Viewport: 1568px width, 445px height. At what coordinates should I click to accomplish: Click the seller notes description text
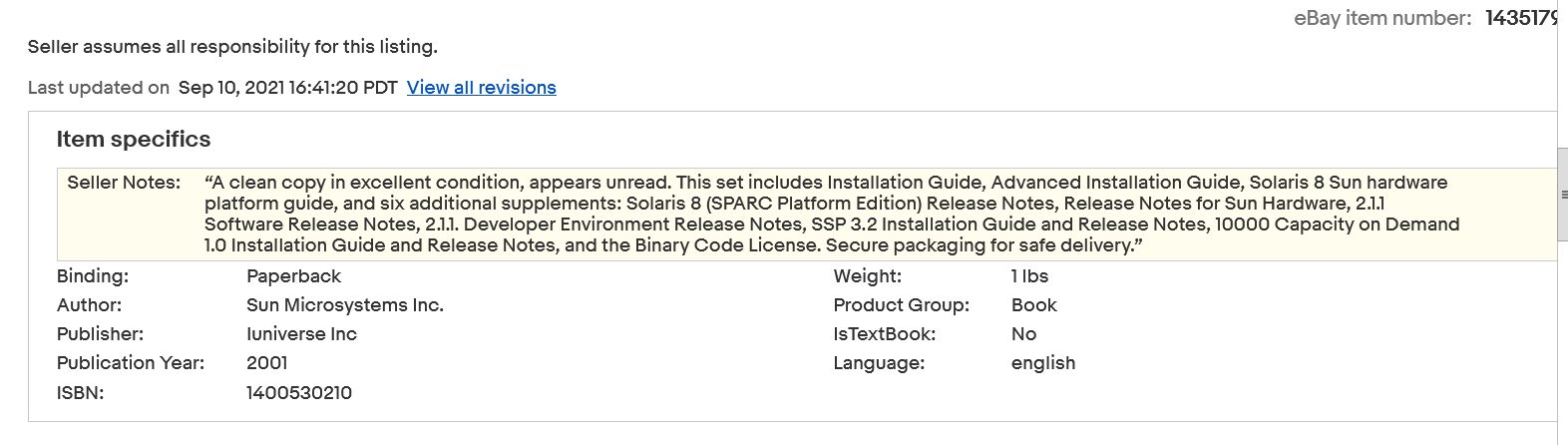click(831, 214)
